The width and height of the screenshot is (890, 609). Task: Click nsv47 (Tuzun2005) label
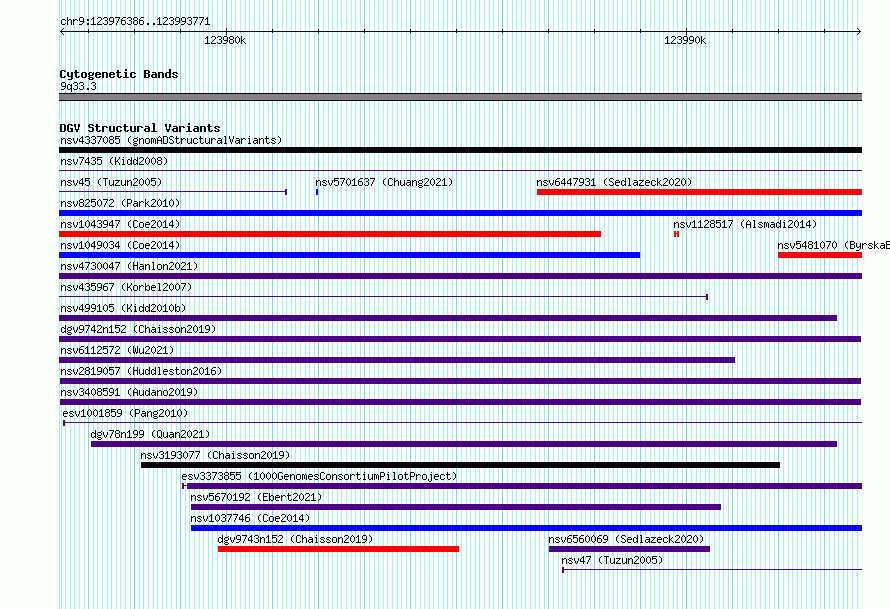coord(612,560)
